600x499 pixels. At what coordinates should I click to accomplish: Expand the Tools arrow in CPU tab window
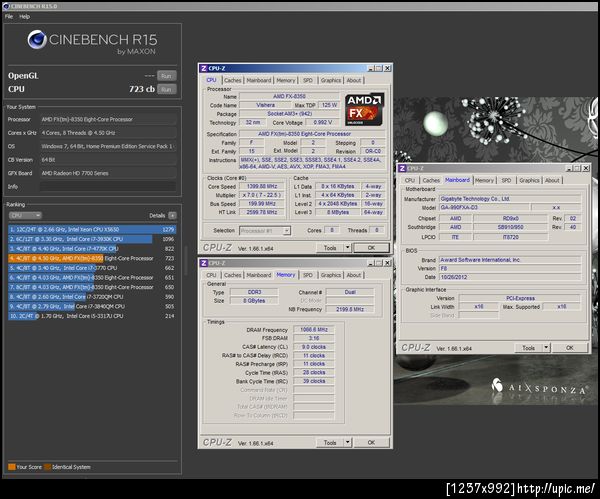coord(347,248)
